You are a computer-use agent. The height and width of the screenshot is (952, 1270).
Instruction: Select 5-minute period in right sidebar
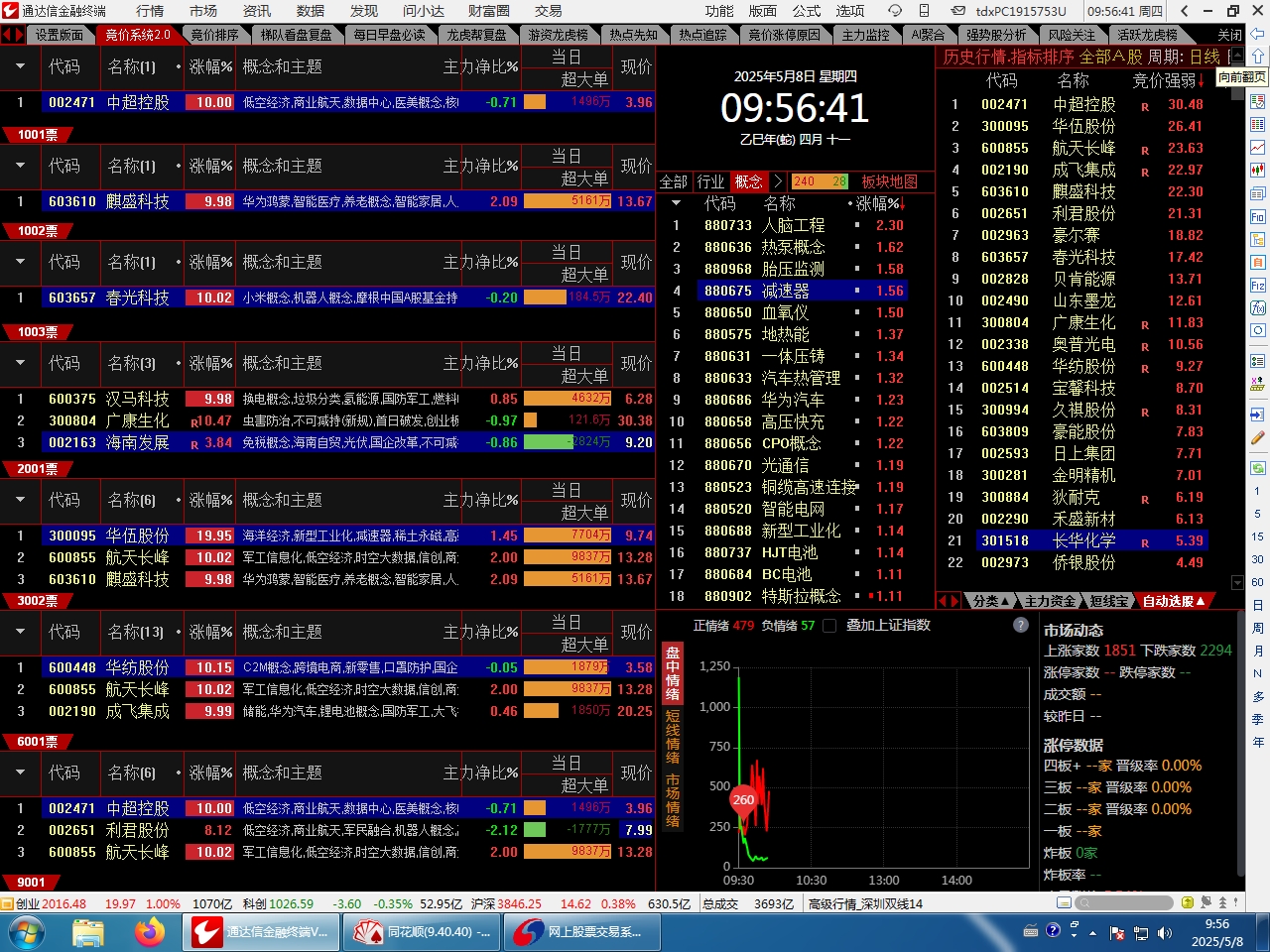[1258, 514]
